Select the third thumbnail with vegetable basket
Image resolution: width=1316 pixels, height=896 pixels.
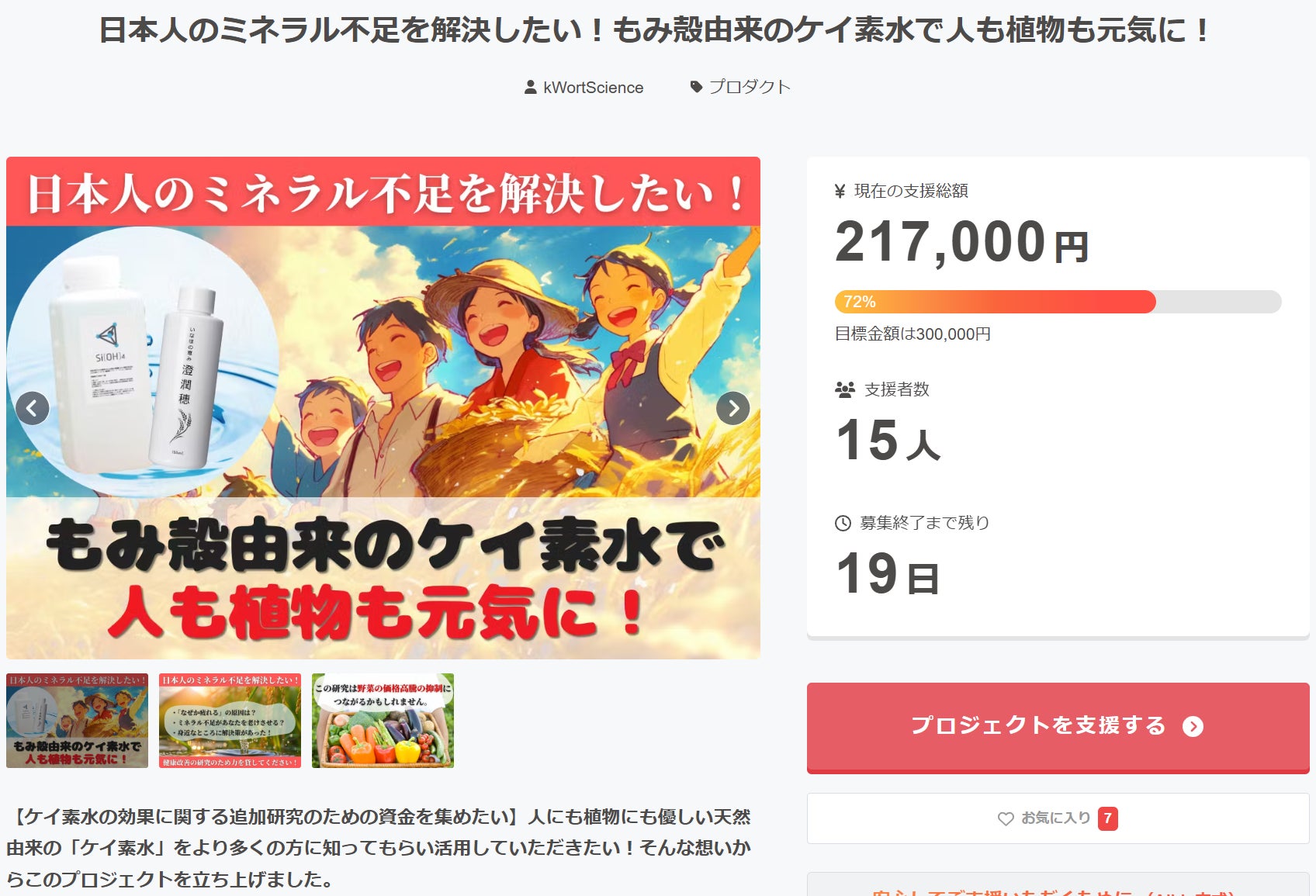point(383,721)
